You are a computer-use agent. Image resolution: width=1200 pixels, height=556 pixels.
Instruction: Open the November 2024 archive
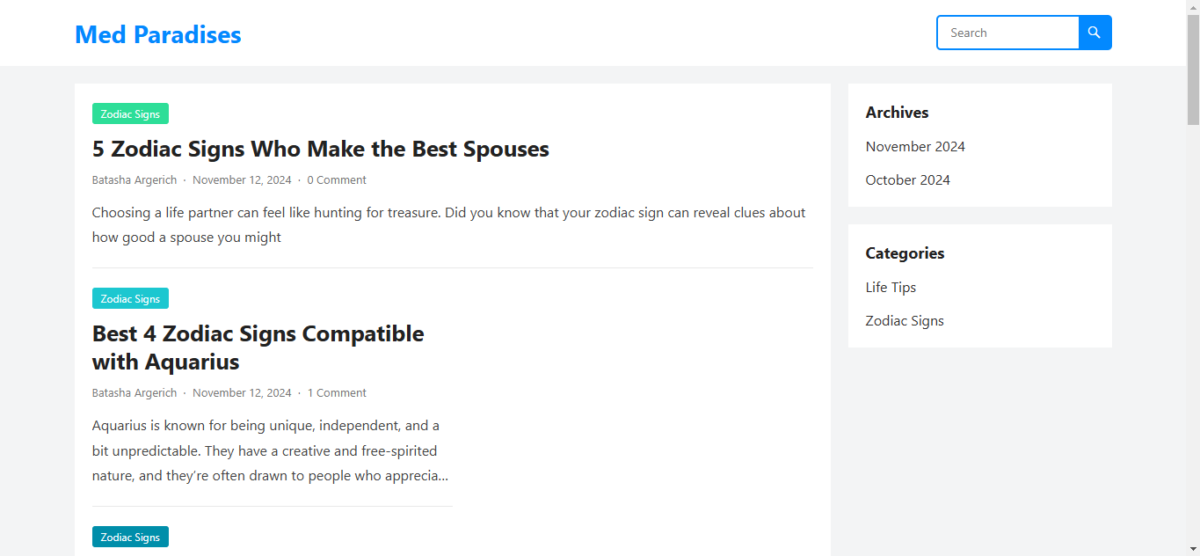click(915, 147)
